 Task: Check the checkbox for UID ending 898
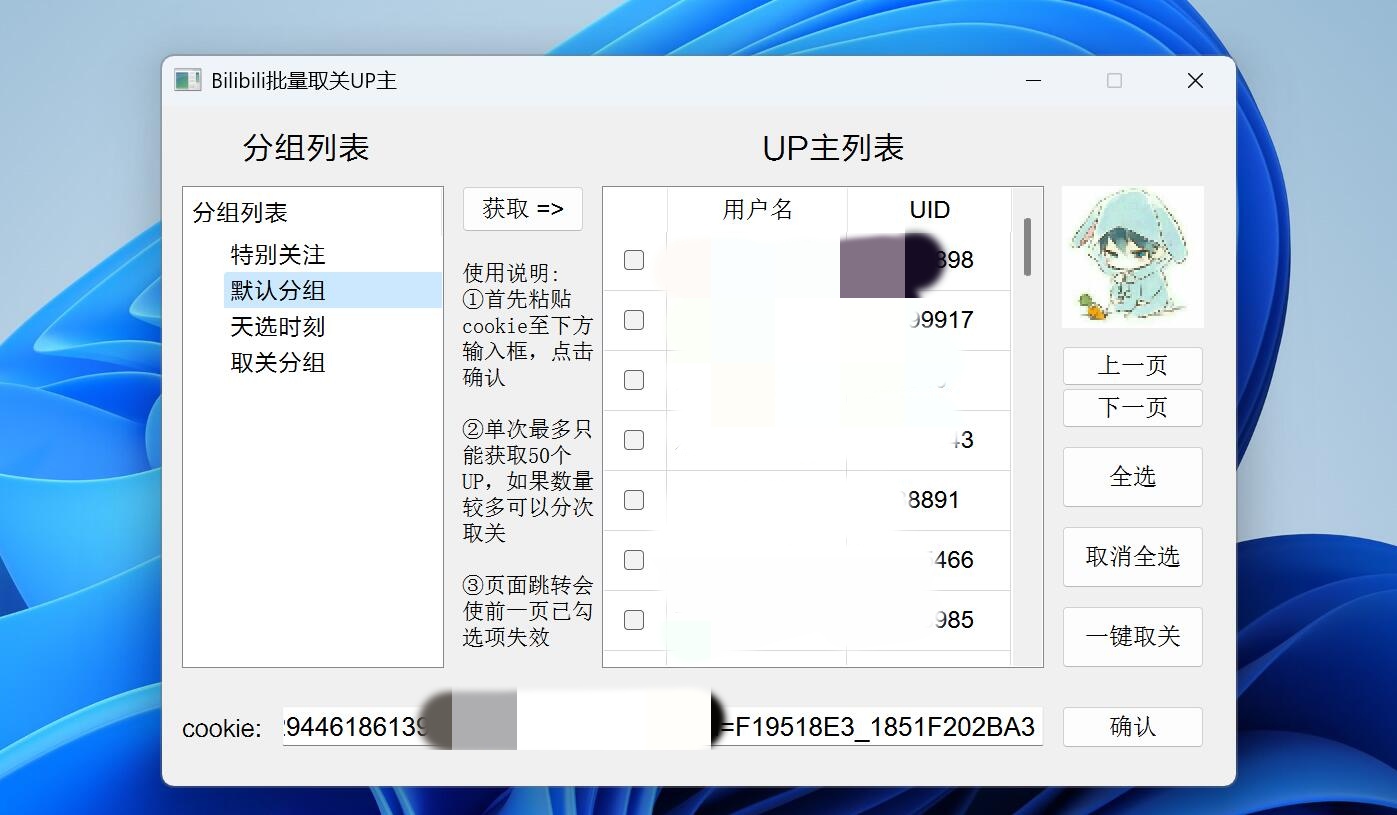(633, 260)
